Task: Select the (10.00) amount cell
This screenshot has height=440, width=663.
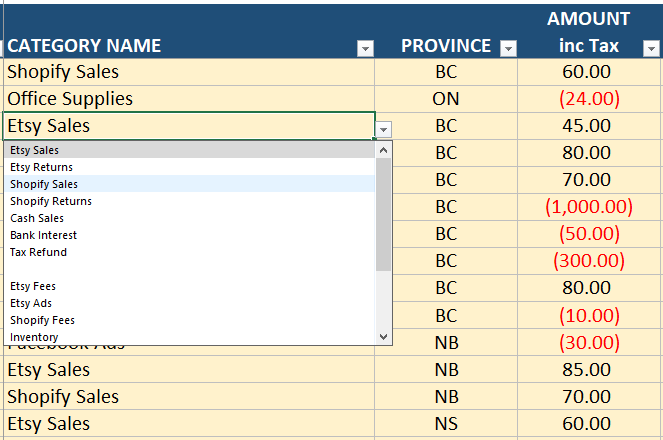Action: tap(588, 315)
